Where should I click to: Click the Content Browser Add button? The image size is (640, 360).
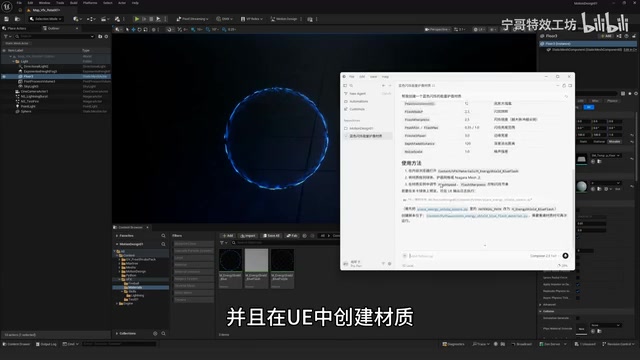pos(228,236)
